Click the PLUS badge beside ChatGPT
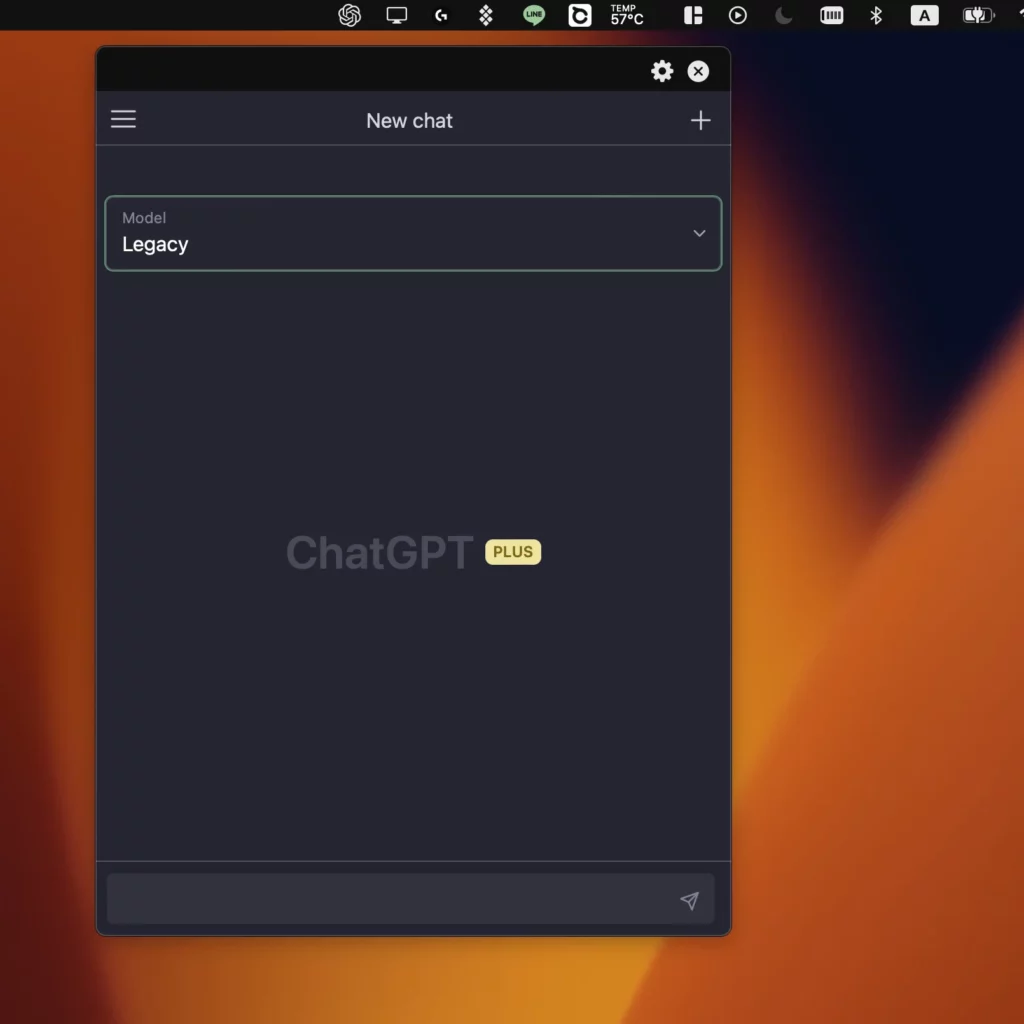This screenshot has height=1024, width=1024. [513, 552]
